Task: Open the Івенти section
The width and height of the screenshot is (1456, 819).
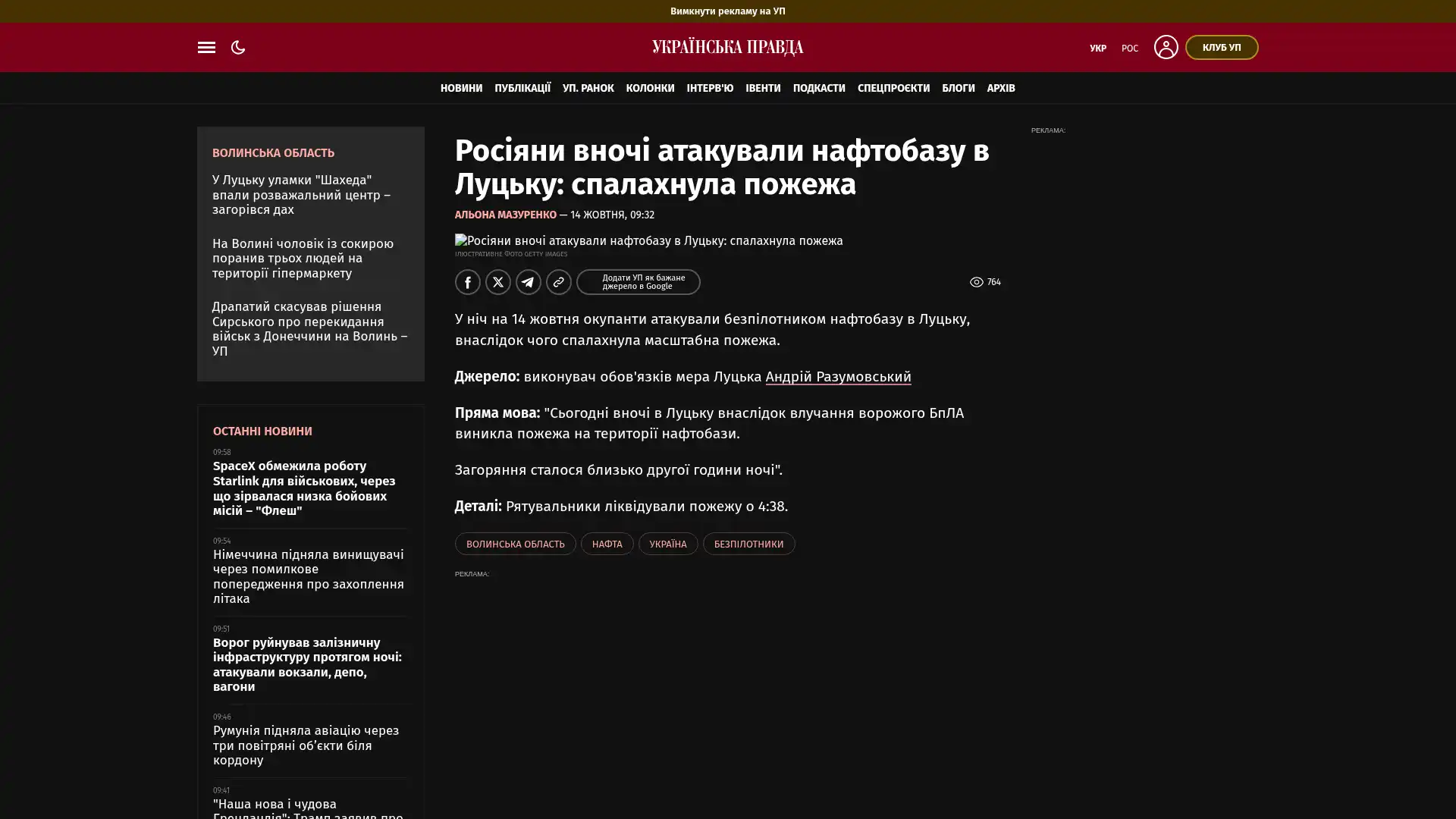Action: 763,88
